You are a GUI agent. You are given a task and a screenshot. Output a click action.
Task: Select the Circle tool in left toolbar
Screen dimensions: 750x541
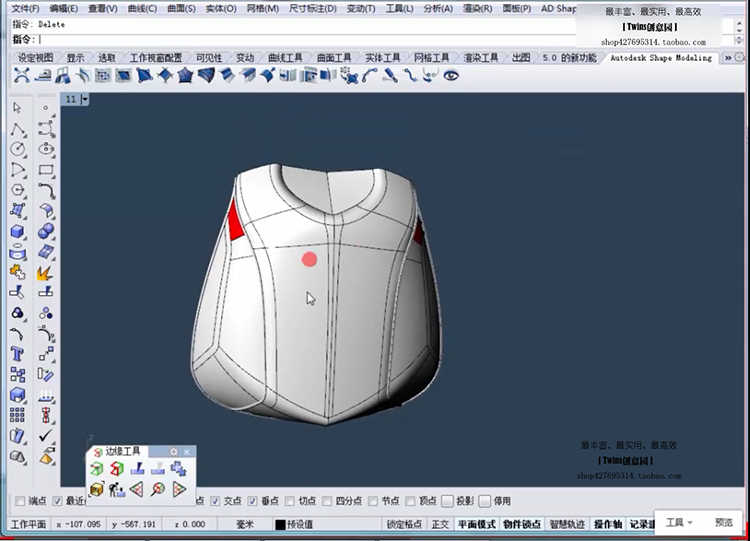pyautogui.click(x=18, y=149)
